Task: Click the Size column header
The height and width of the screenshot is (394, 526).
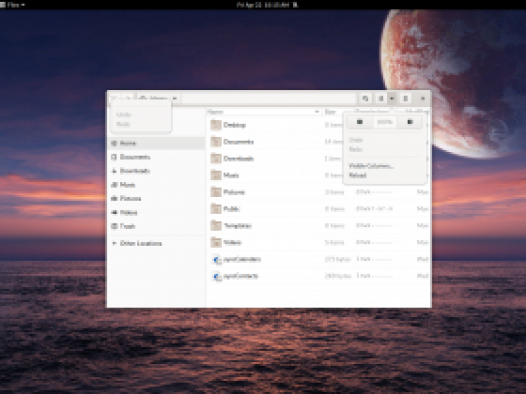Action: click(337, 112)
